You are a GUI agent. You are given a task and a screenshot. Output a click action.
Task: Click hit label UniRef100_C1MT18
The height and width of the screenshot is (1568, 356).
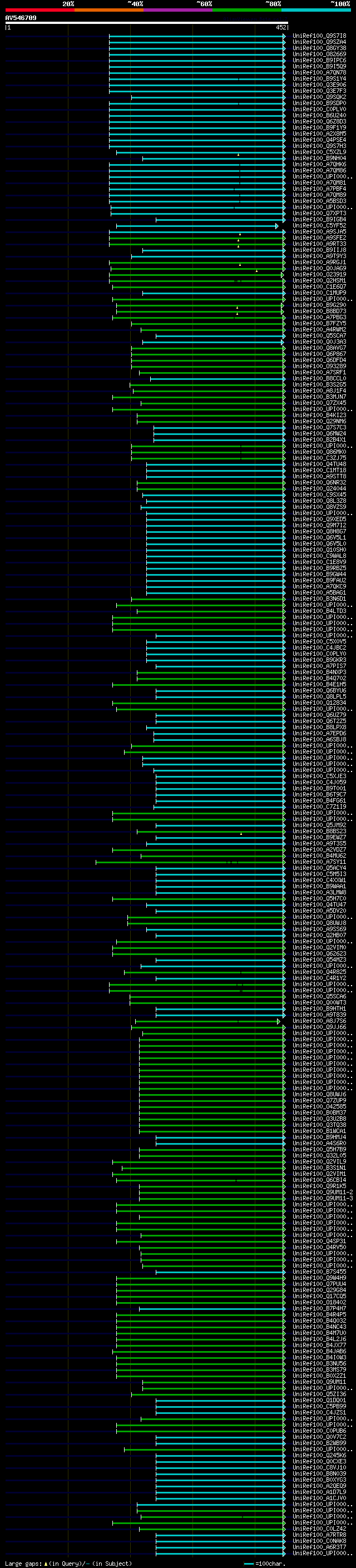tap(319, 471)
